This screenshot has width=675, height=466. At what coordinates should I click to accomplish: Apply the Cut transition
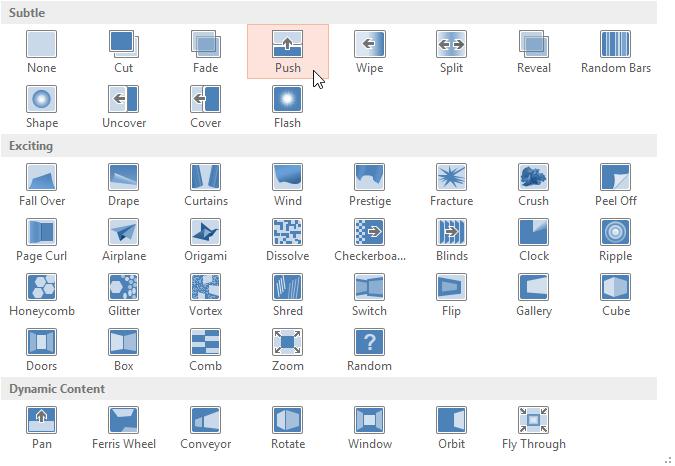coord(124,52)
